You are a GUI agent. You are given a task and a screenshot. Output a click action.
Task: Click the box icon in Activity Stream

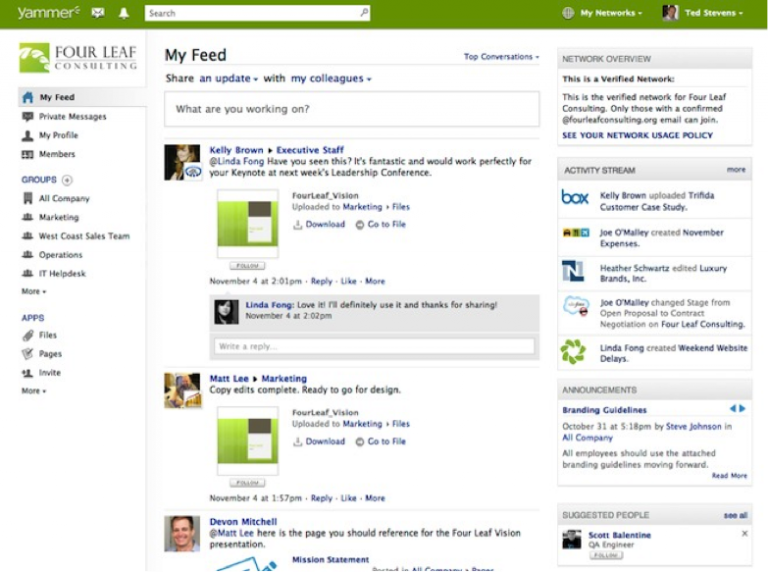tap(575, 198)
